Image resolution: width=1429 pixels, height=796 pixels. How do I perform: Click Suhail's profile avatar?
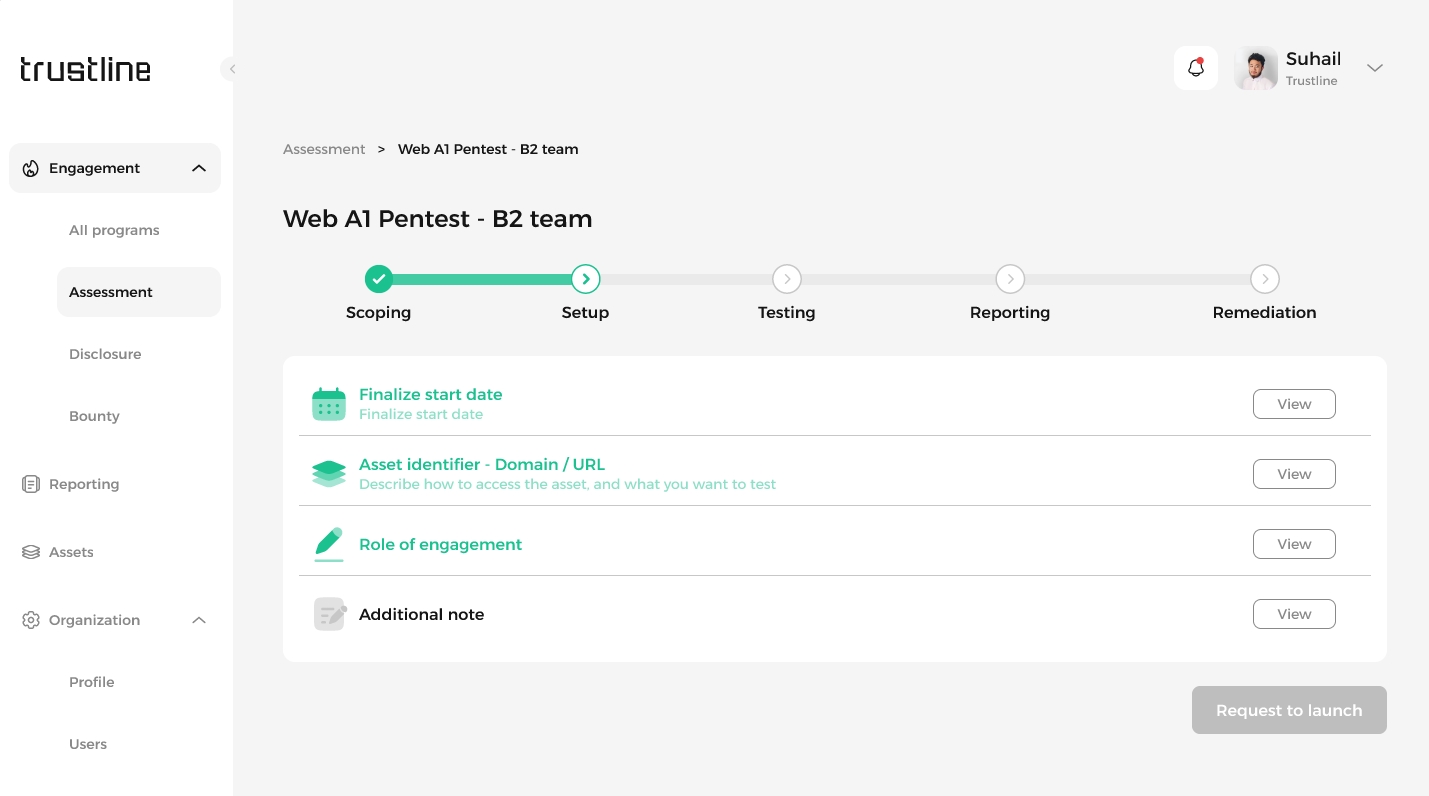click(x=1256, y=68)
